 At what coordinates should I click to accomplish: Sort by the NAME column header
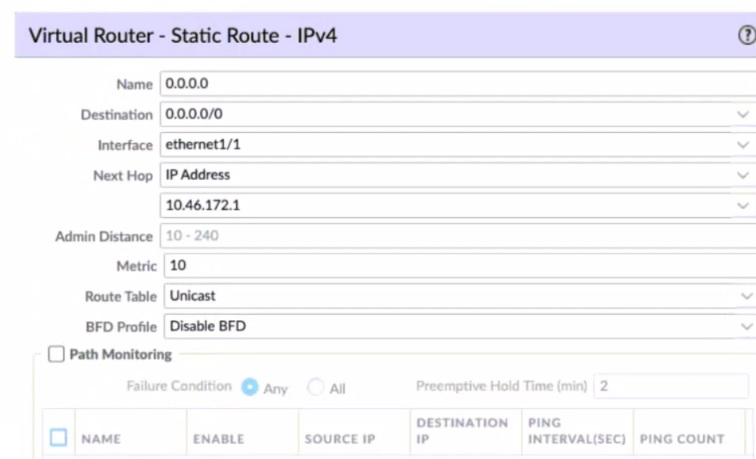(101, 438)
